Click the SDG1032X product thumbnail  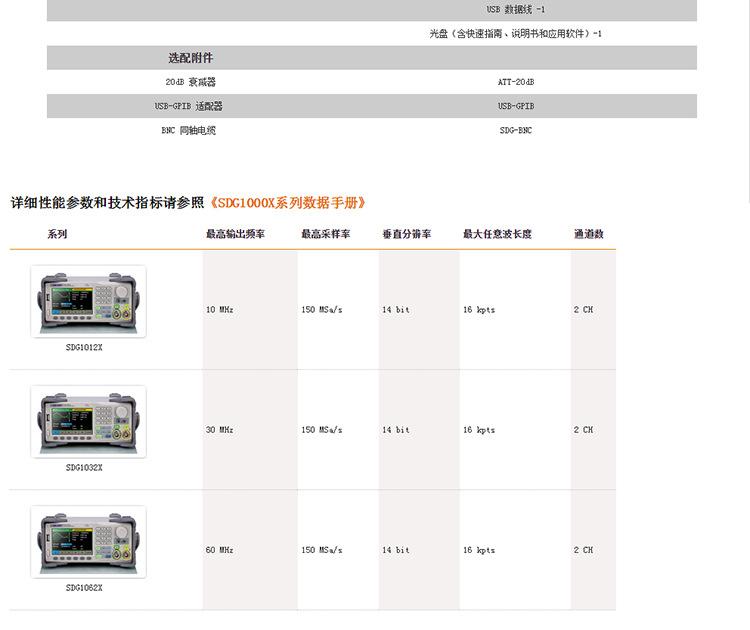point(88,421)
